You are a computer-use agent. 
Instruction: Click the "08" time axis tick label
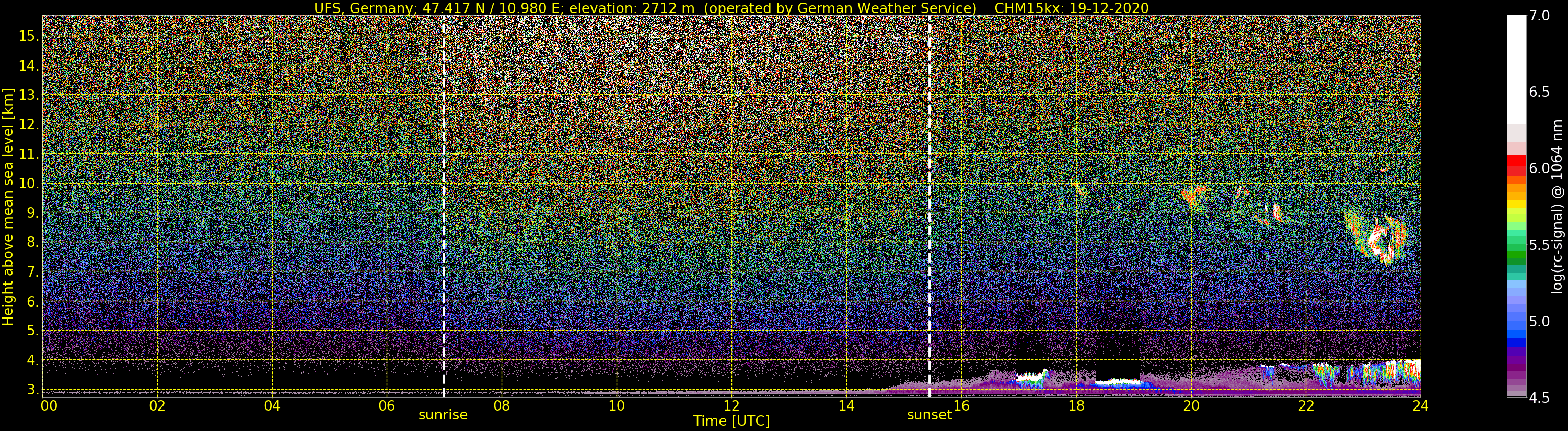(x=502, y=406)
